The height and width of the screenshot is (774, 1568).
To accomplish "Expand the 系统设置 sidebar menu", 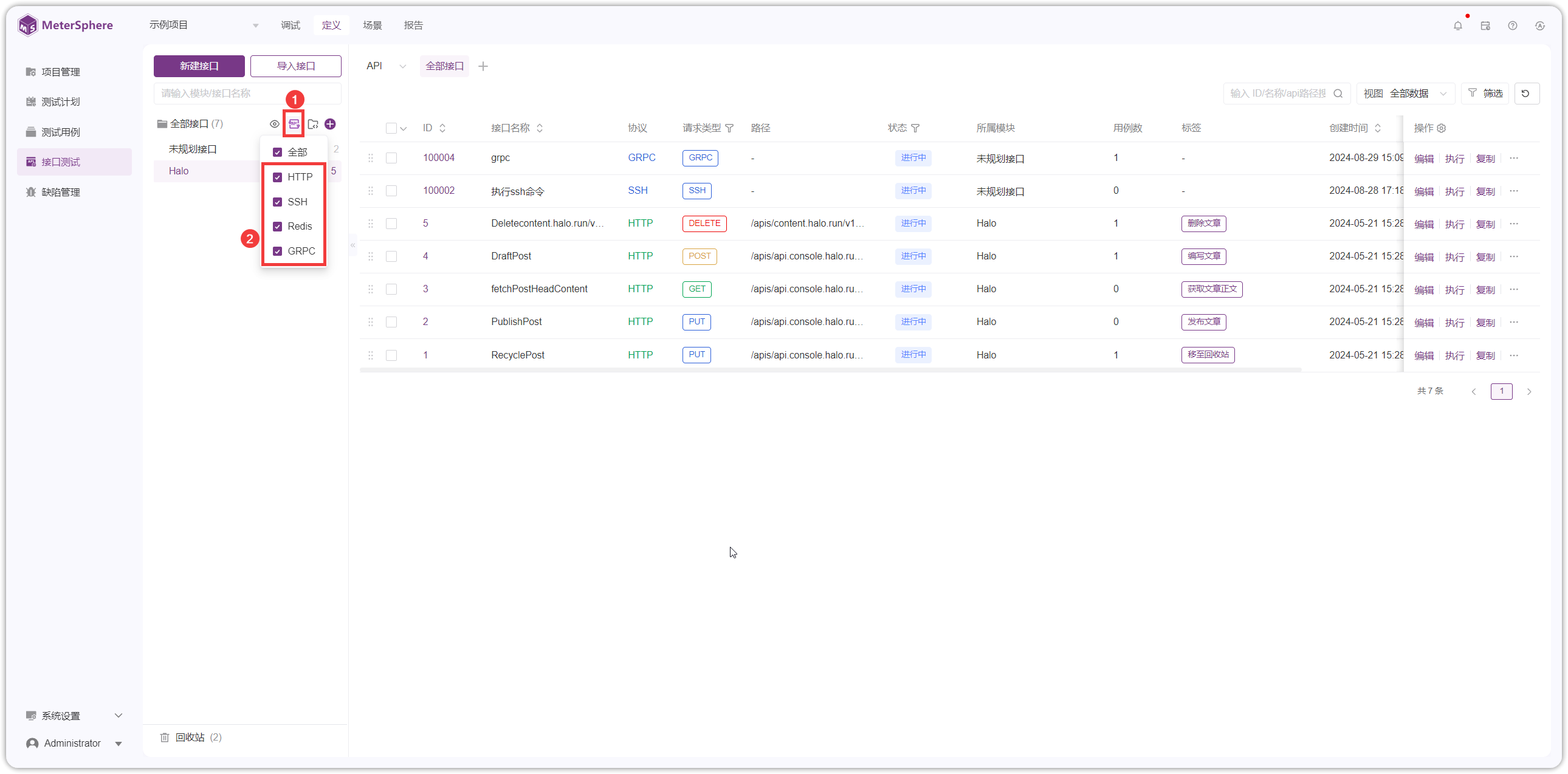I will (74, 716).
